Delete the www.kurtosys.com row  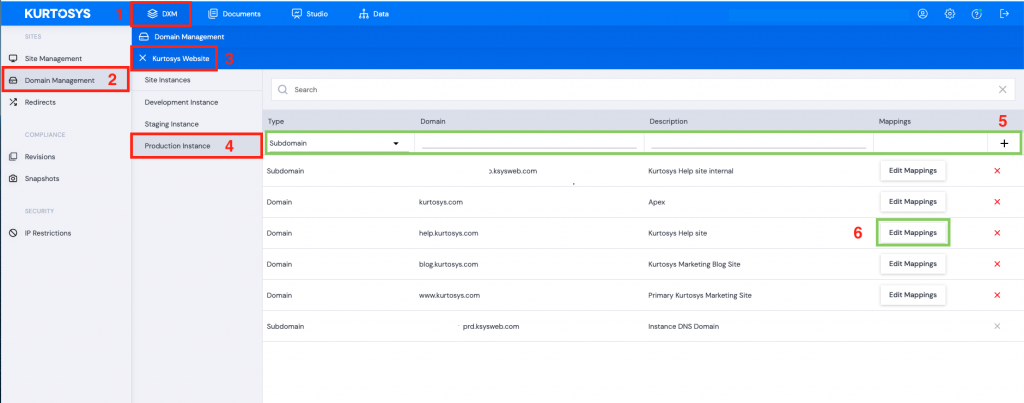[x=997, y=295]
